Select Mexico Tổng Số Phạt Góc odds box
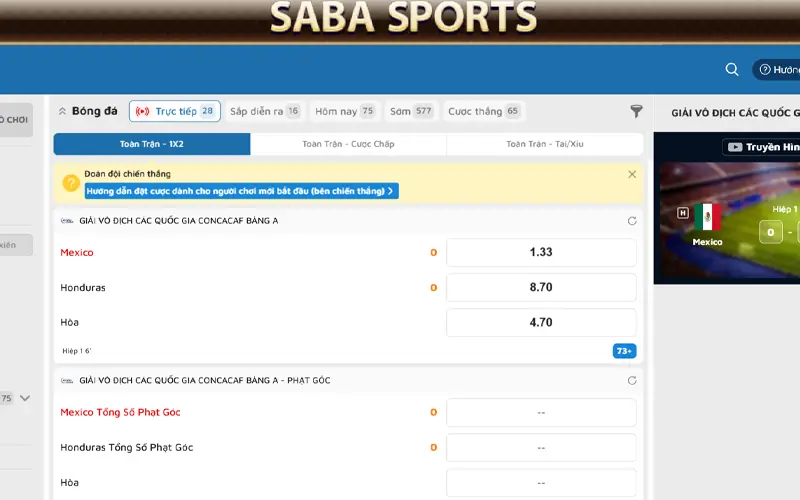The width and height of the screenshot is (800, 500). coord(541,412)
